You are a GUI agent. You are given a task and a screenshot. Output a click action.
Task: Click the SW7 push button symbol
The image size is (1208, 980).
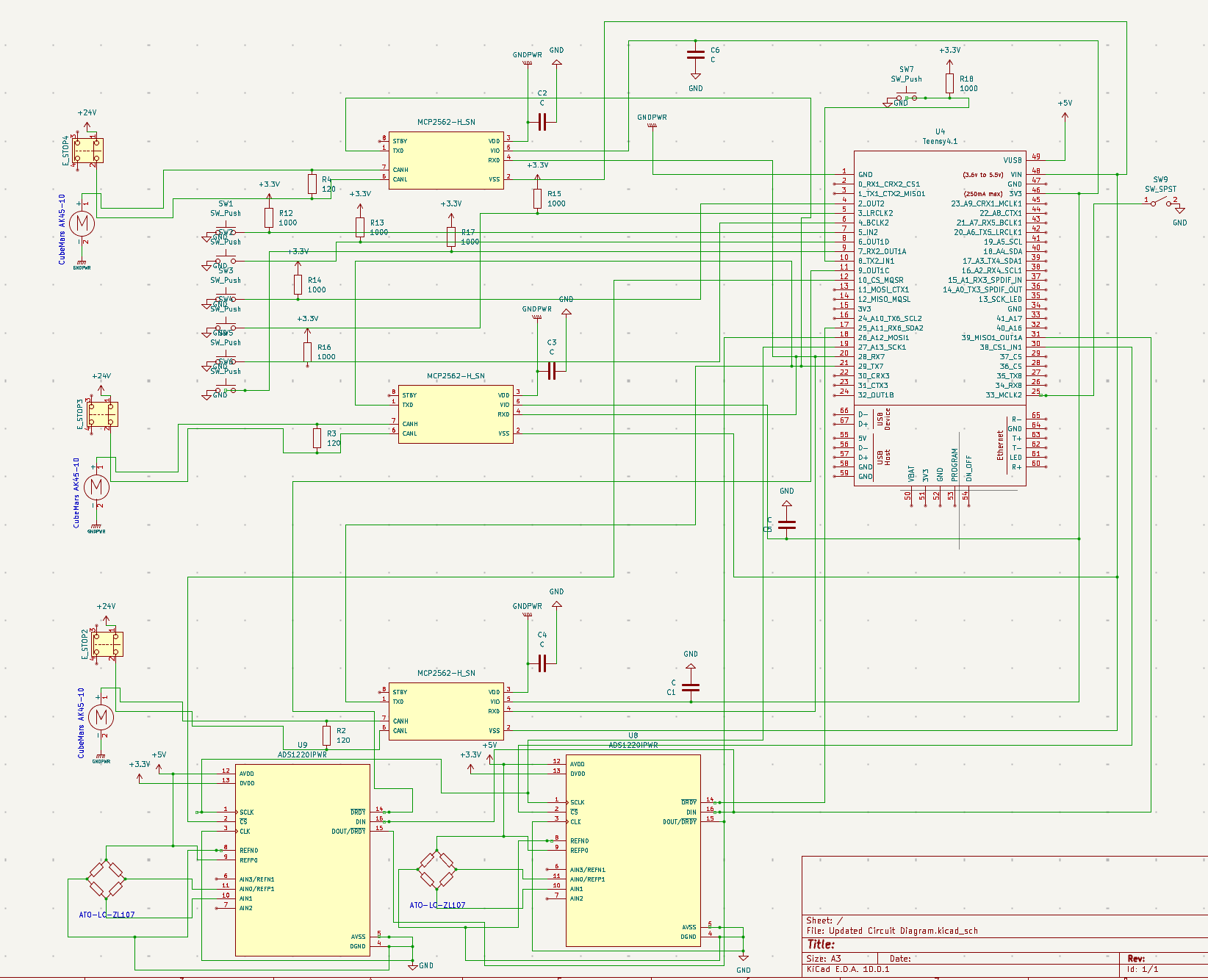click(906, 96)
